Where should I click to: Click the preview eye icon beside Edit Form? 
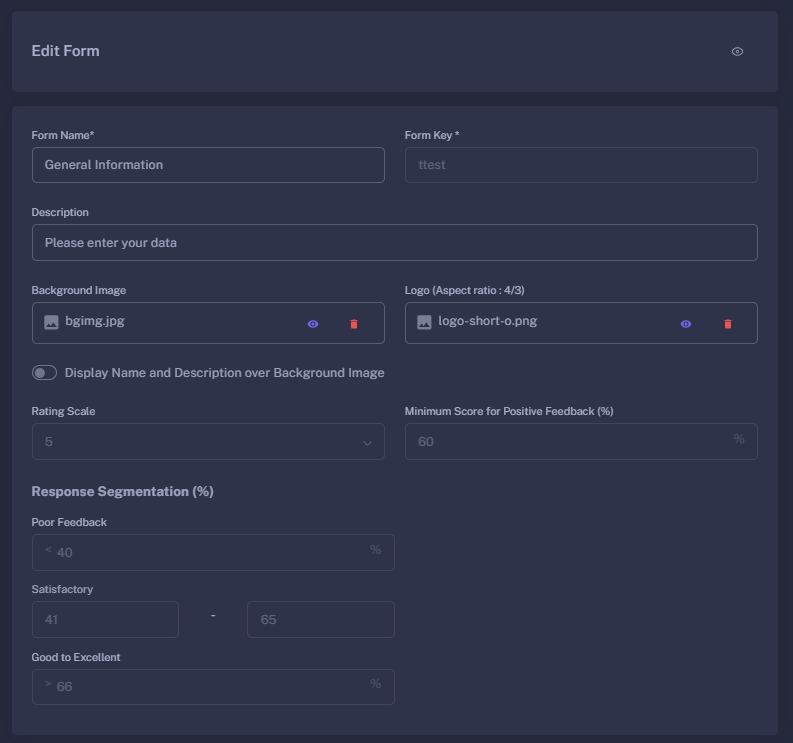pyautogui.click(x=737, y=52)
